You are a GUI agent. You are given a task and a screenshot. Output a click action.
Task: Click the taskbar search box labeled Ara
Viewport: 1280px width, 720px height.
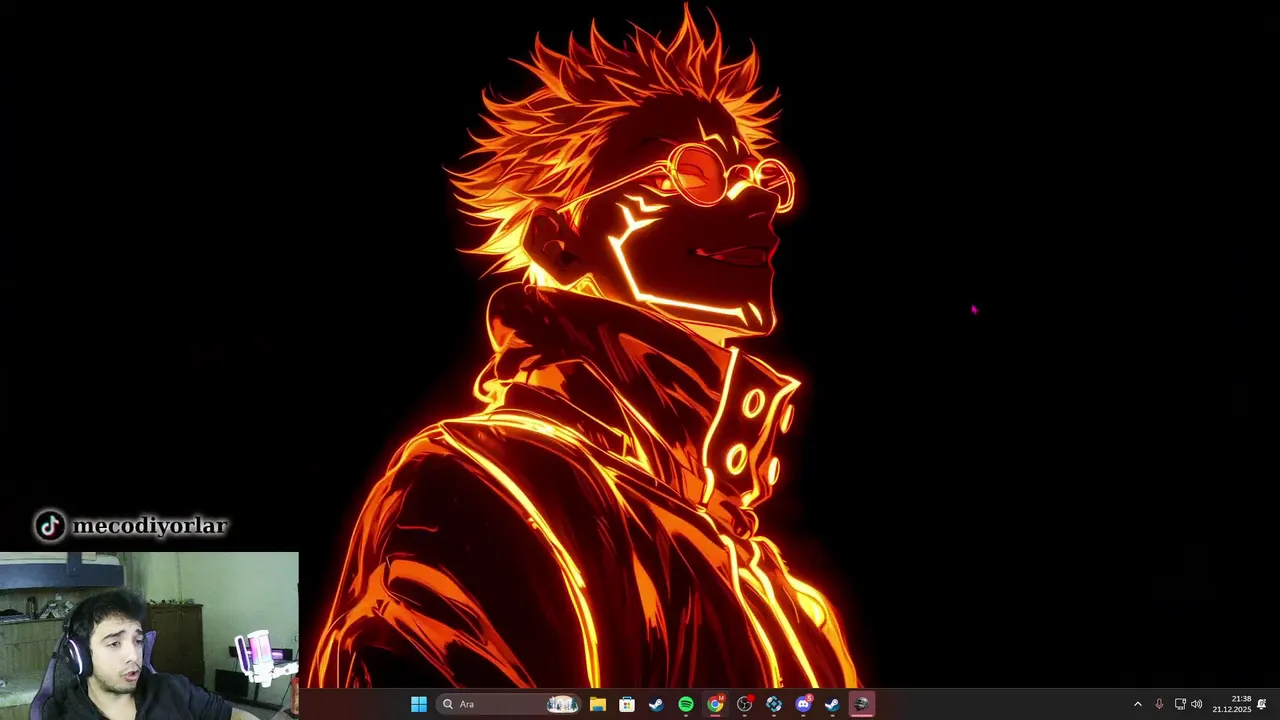[x=510, y=704]
